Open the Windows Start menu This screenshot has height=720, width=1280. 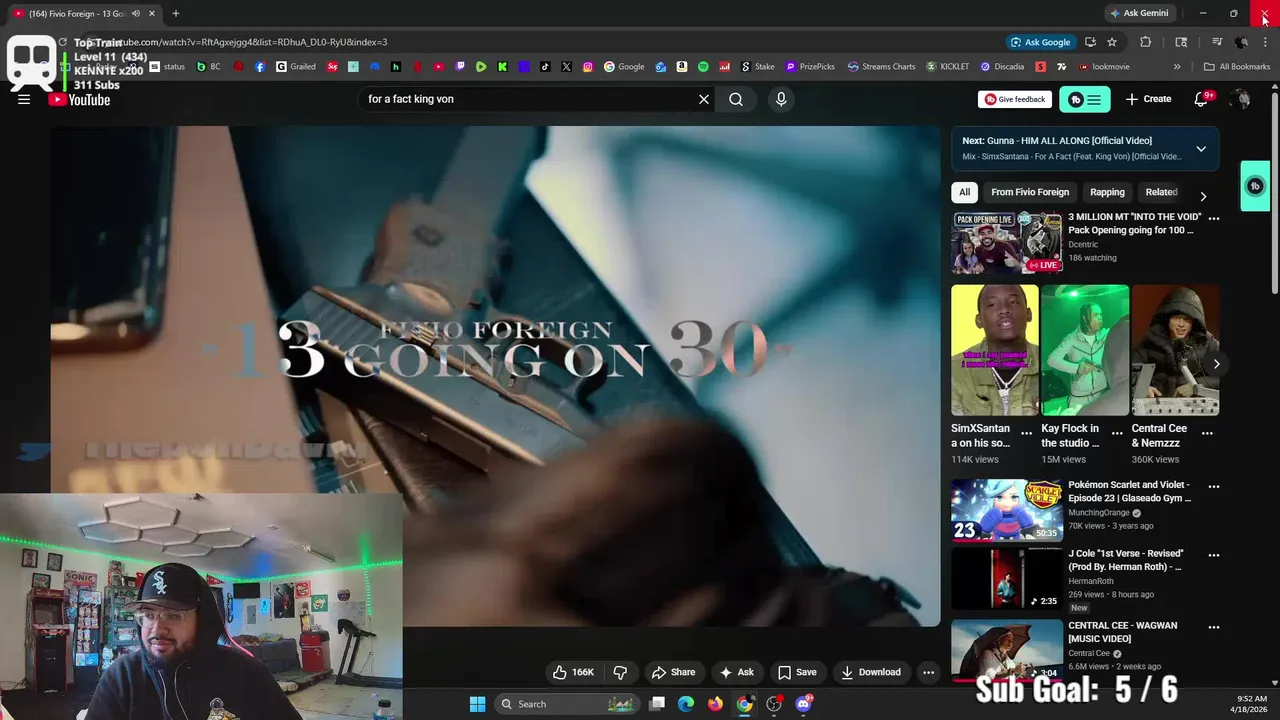477,704
